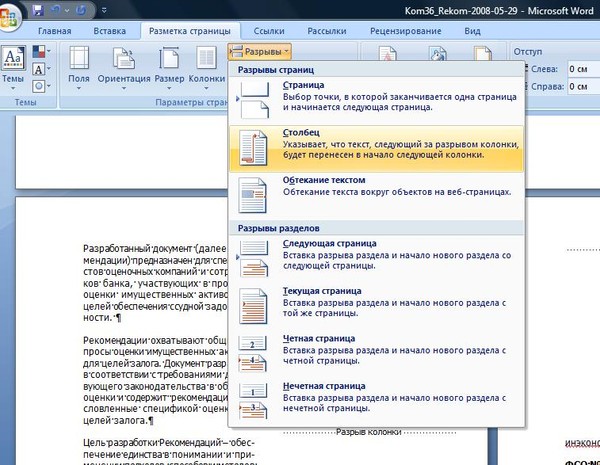Open the Вставка tab
Viewport: 600px width, 465px height.
(110, 31)
